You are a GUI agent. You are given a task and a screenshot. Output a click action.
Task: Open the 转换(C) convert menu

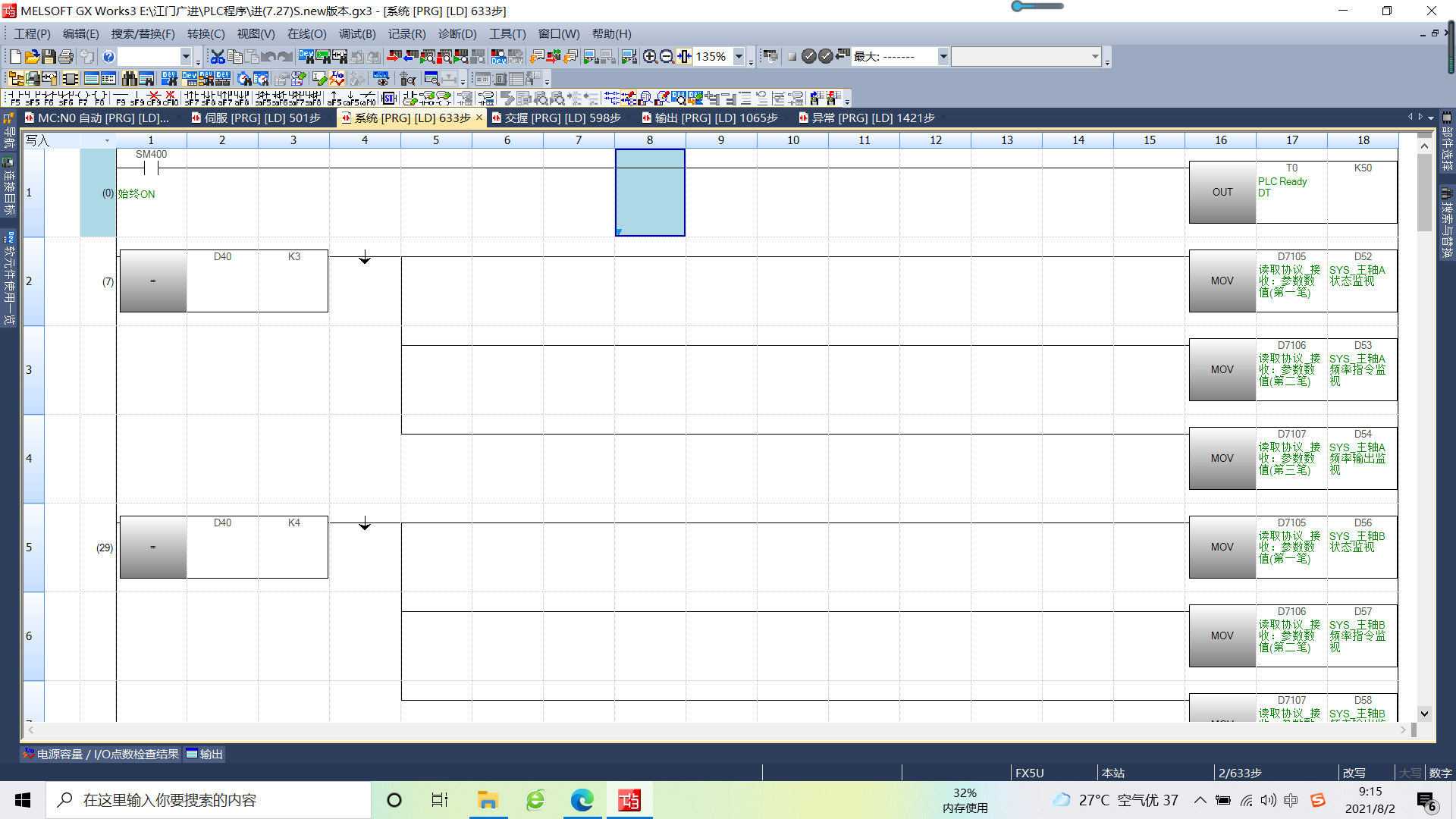(206, 34)
